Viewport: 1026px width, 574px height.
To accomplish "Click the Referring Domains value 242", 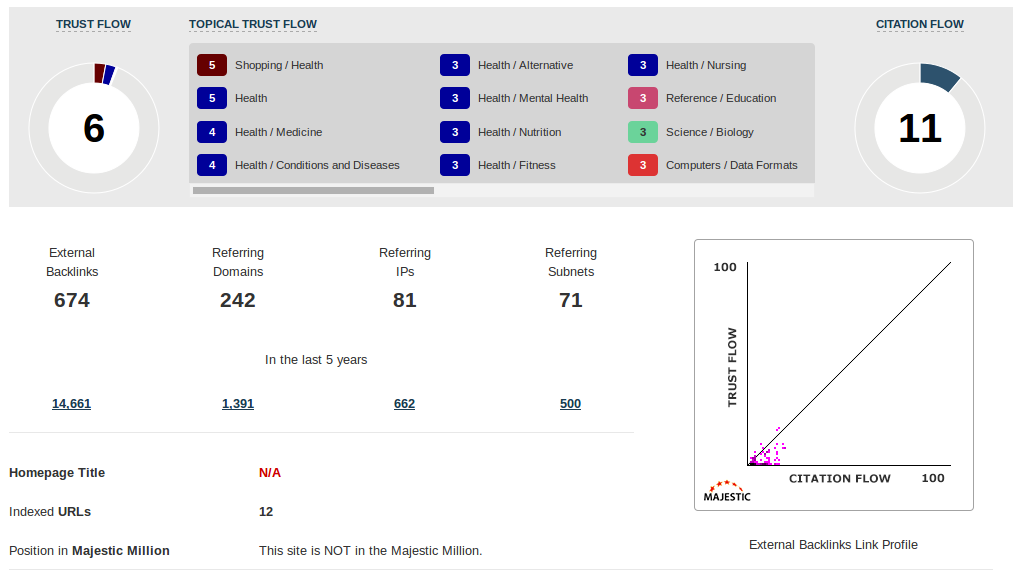I will (238, 300).
